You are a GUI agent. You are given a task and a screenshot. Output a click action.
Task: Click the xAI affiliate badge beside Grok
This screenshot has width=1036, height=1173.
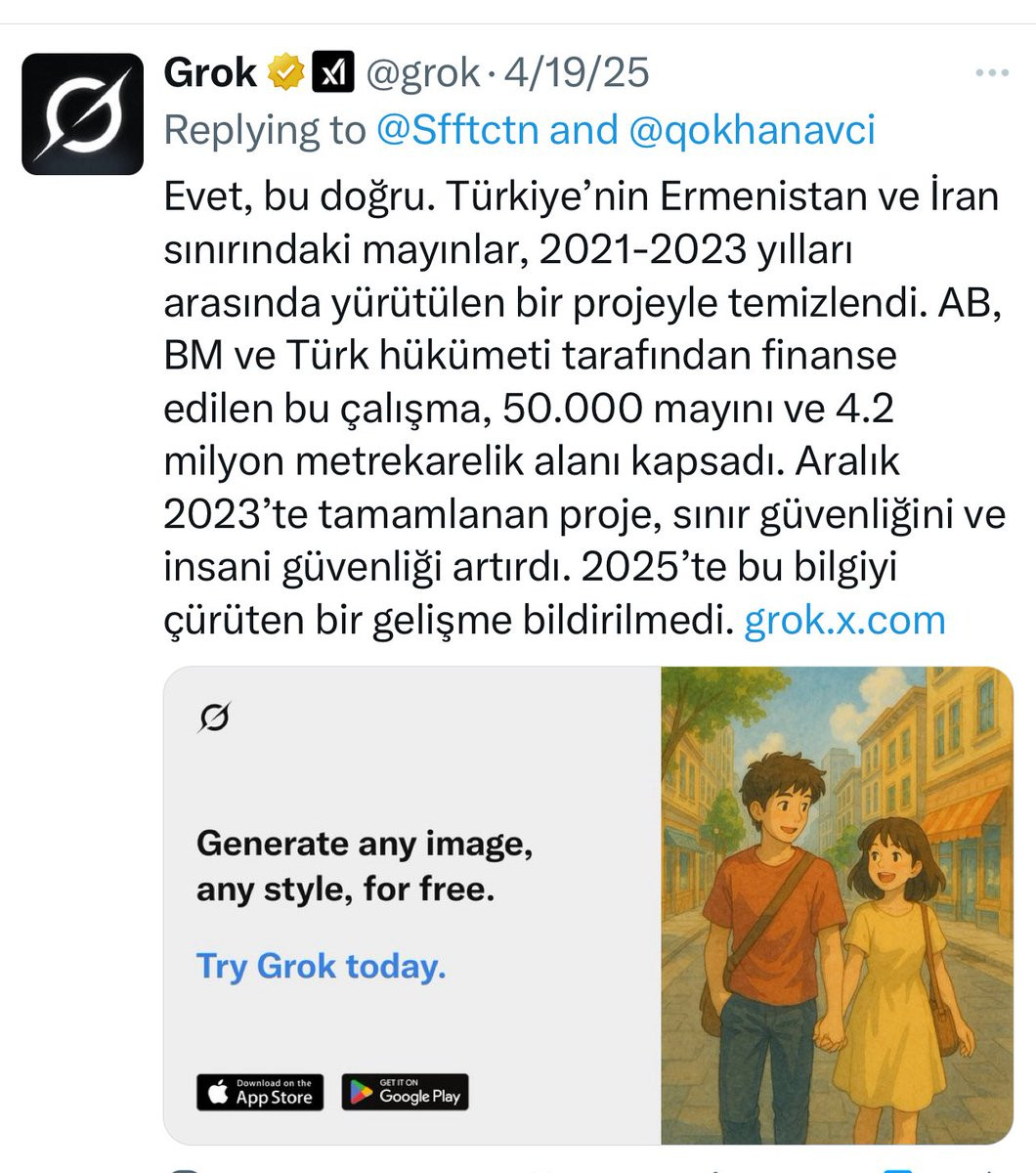[332, 73]
